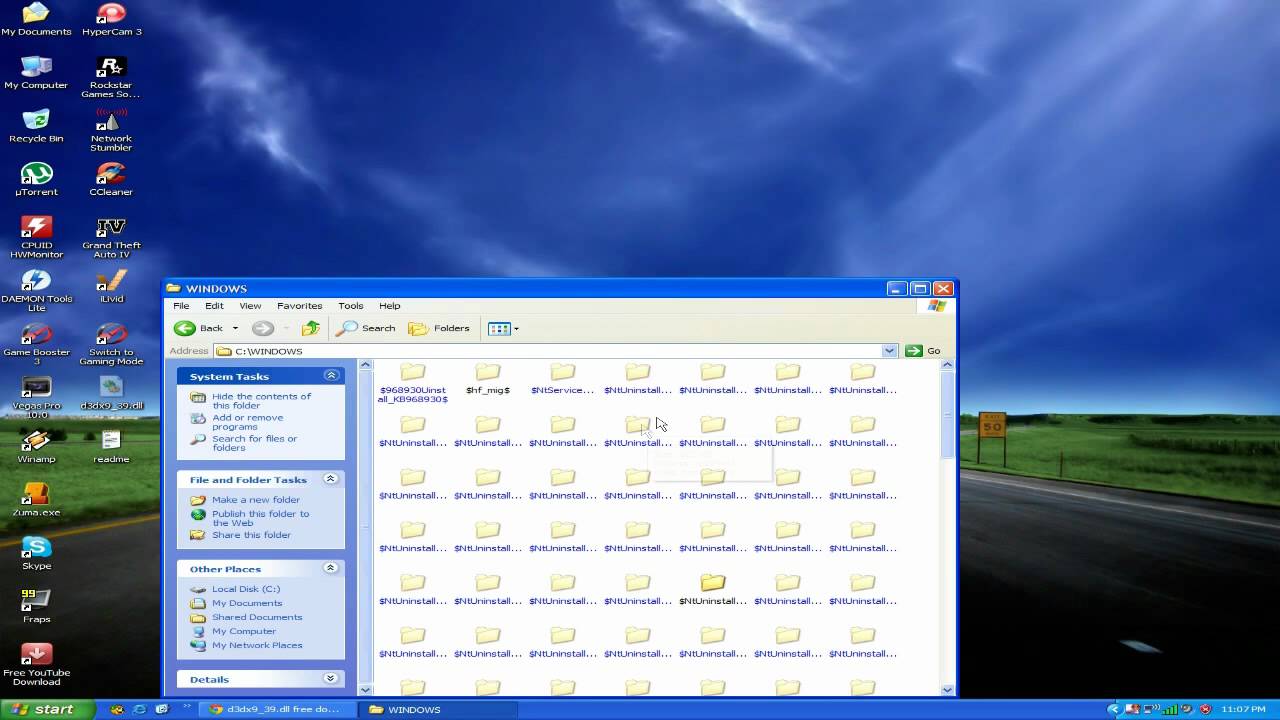Viewport: 1280px width, 720px height.
Task: Expand the Details panel
Action: pyautogui.click(x=330, y=678)
